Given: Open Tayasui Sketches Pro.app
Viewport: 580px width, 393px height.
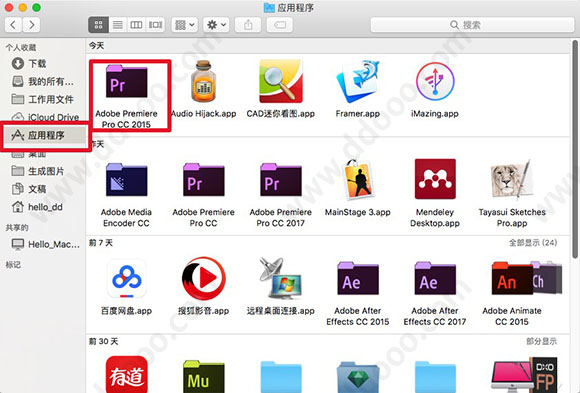Looking at the screenshot, I should pyautogui.click(x=512, y=179).
